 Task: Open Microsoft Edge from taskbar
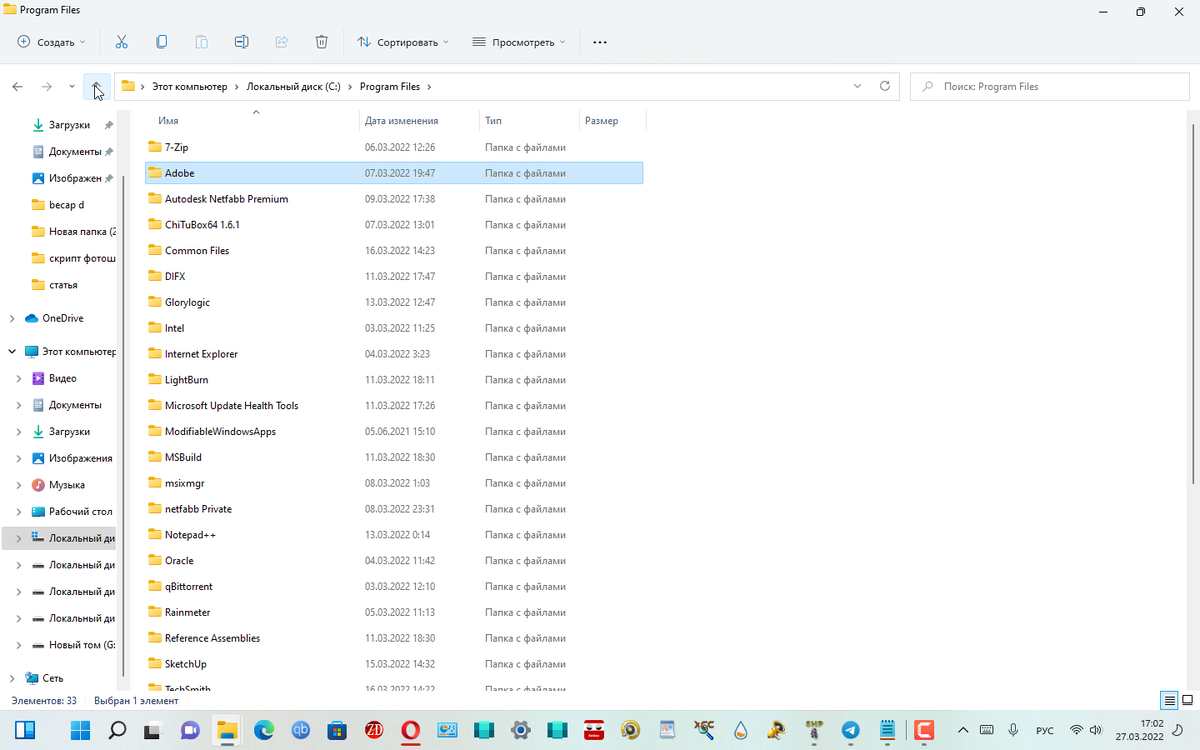(x=264, y=730)
